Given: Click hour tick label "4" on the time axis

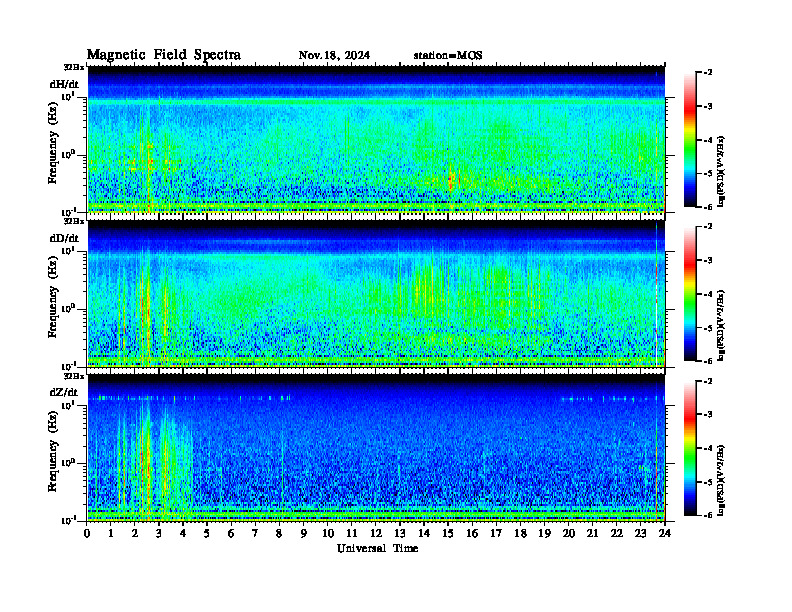Looking at the screenshot, I should point(183,534).
